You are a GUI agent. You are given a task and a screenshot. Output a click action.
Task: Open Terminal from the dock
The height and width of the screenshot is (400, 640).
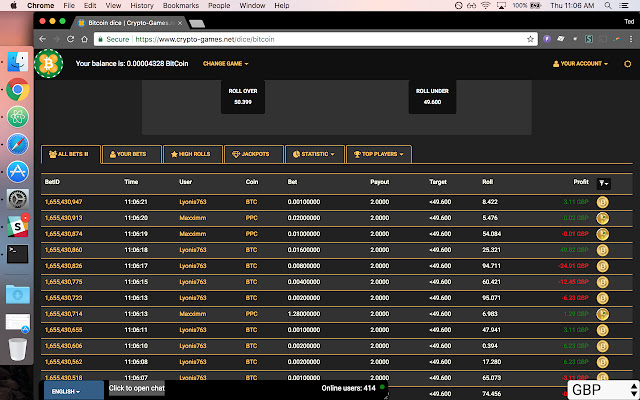(x=18, y=253)
